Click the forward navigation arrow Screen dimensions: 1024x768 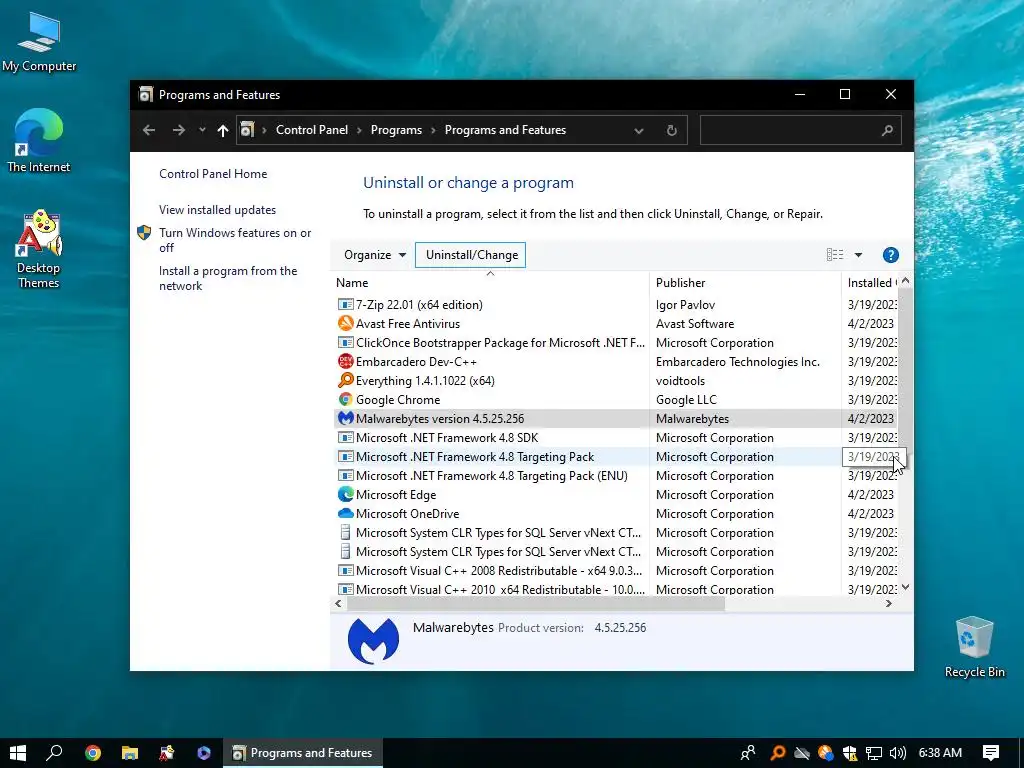178,130
